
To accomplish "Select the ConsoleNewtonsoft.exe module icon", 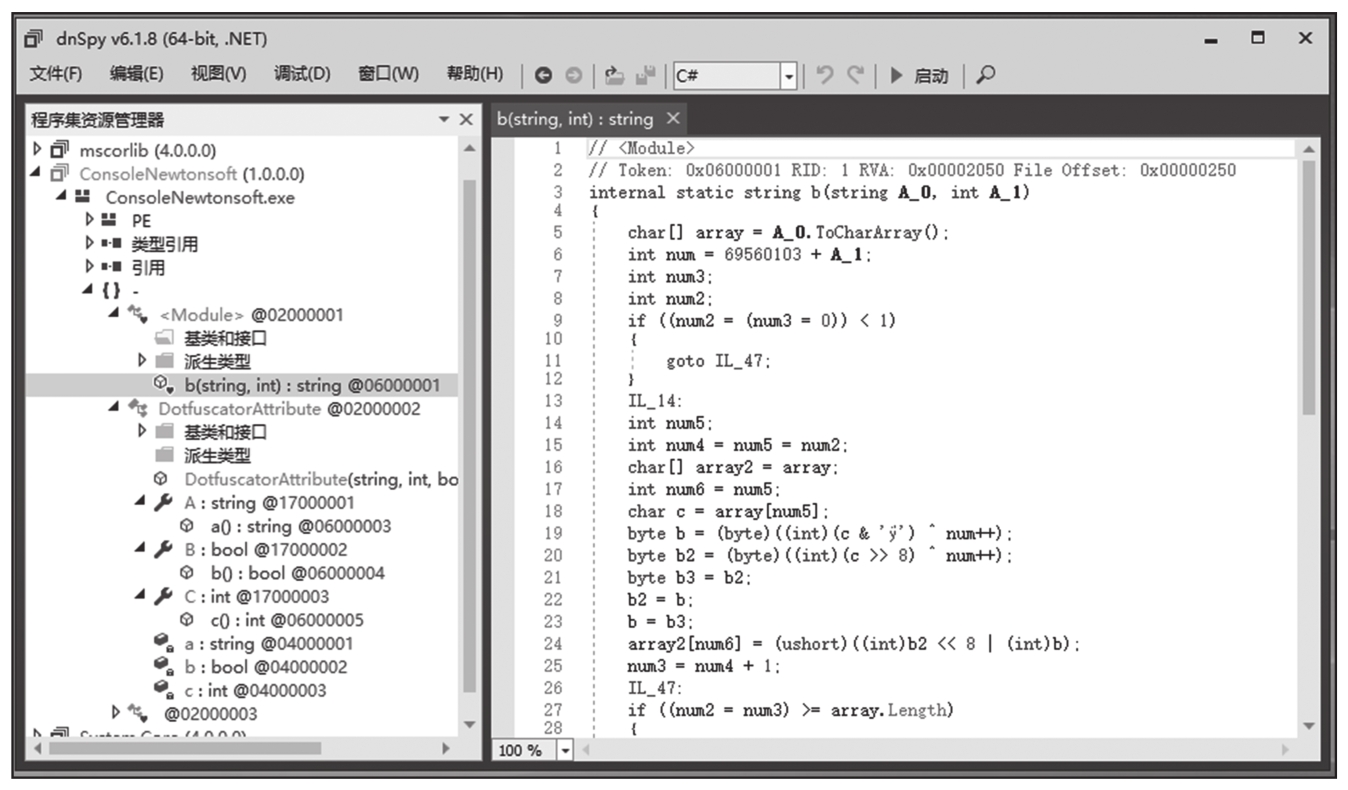I will (85, 197).
